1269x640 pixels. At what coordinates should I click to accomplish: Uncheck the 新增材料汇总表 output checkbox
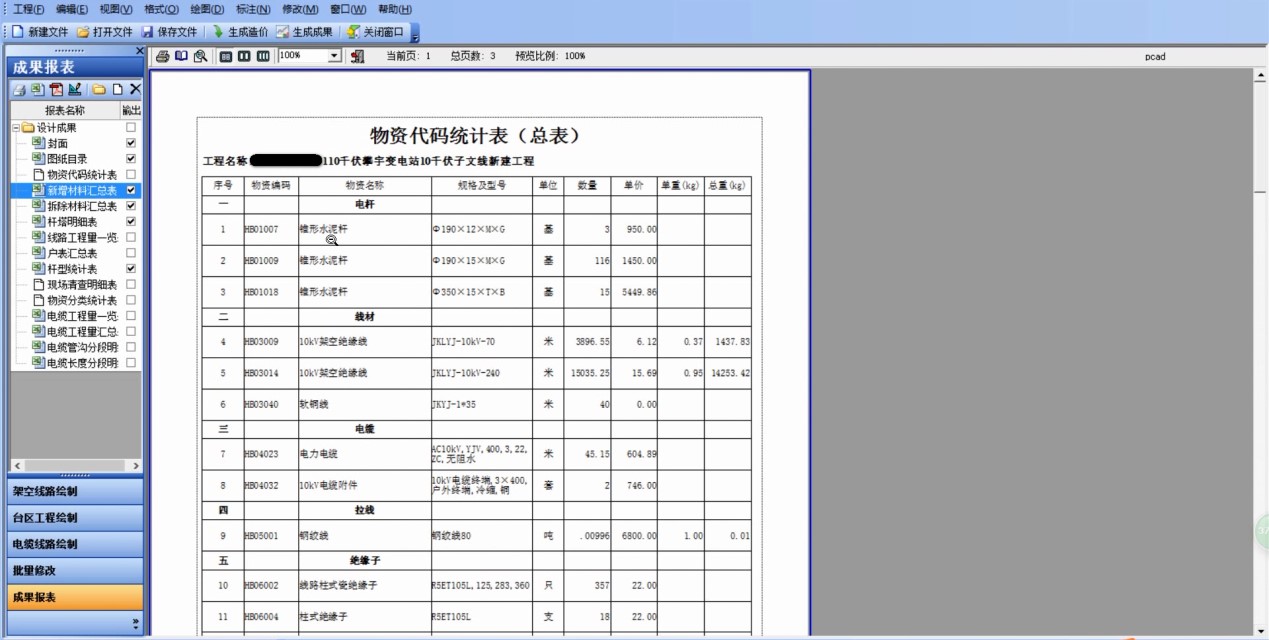131,190
